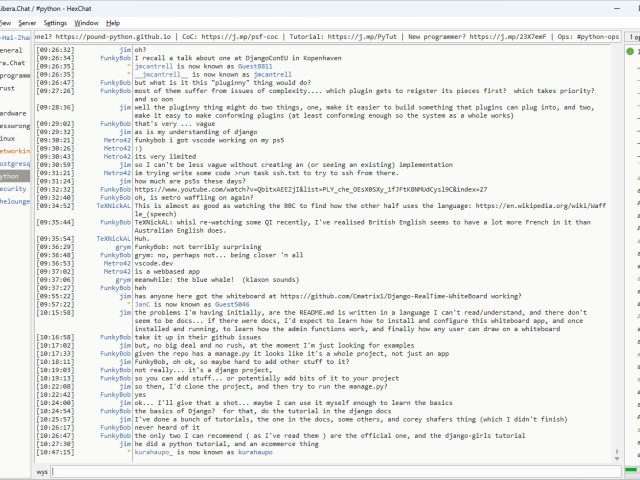
Task: Select the security channel in sidebar
Action: click(x=13, y=188)
